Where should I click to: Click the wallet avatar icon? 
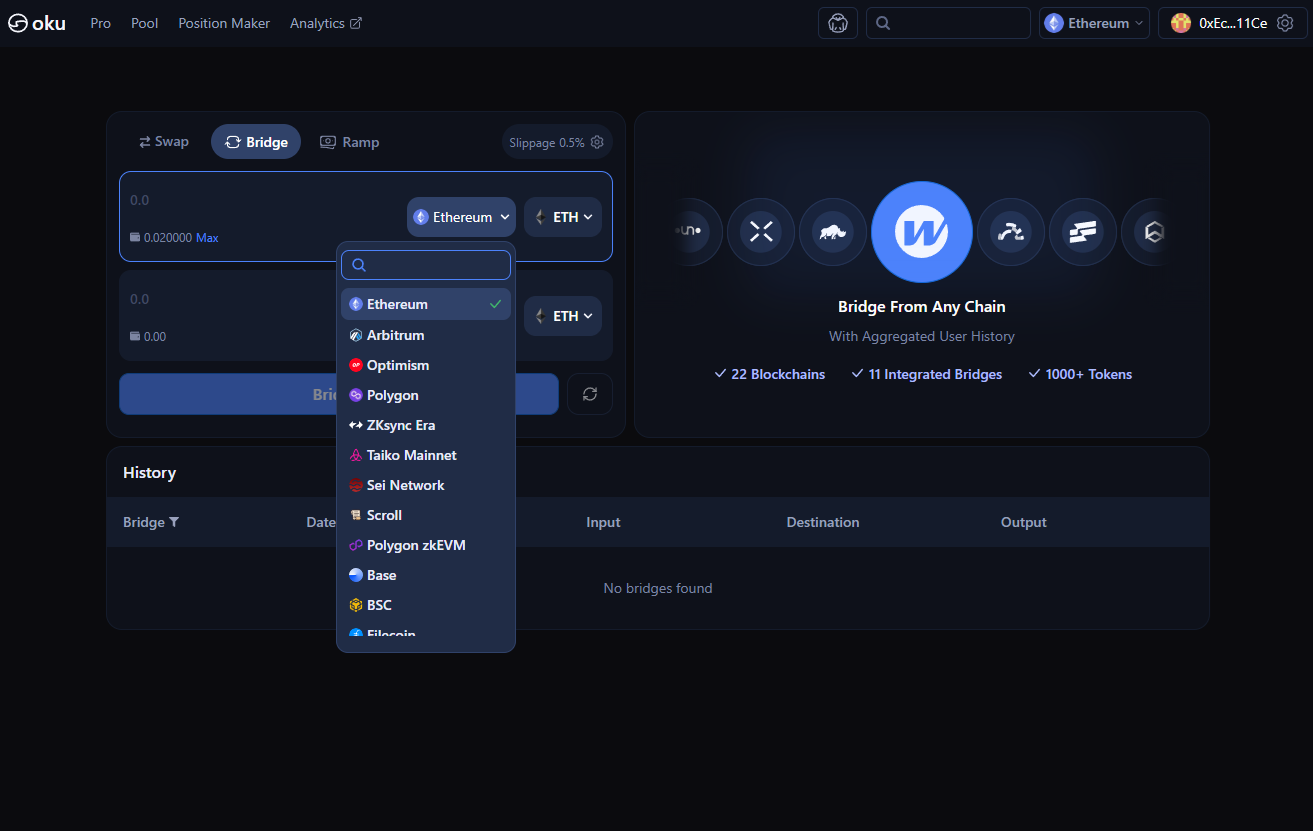tap(1181, 23)
